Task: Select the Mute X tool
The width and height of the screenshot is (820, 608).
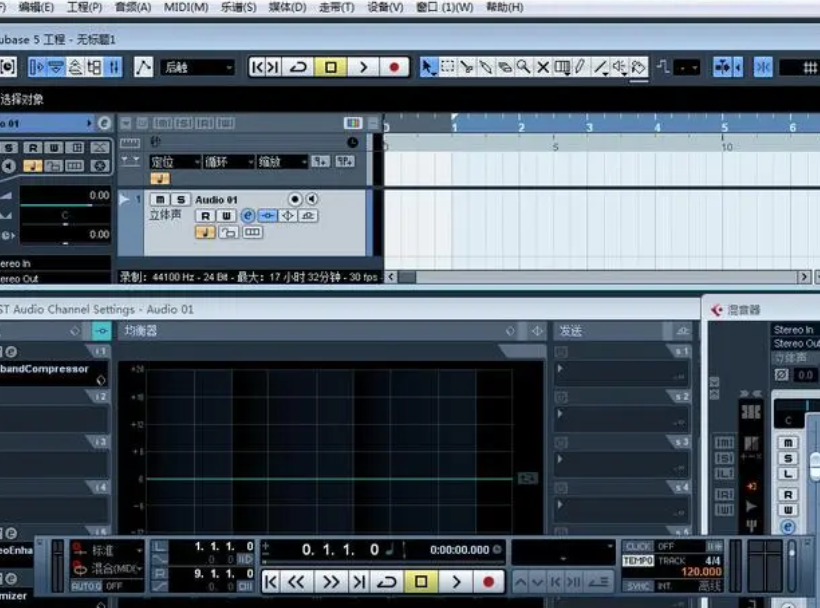Action: tap(543, 67)
